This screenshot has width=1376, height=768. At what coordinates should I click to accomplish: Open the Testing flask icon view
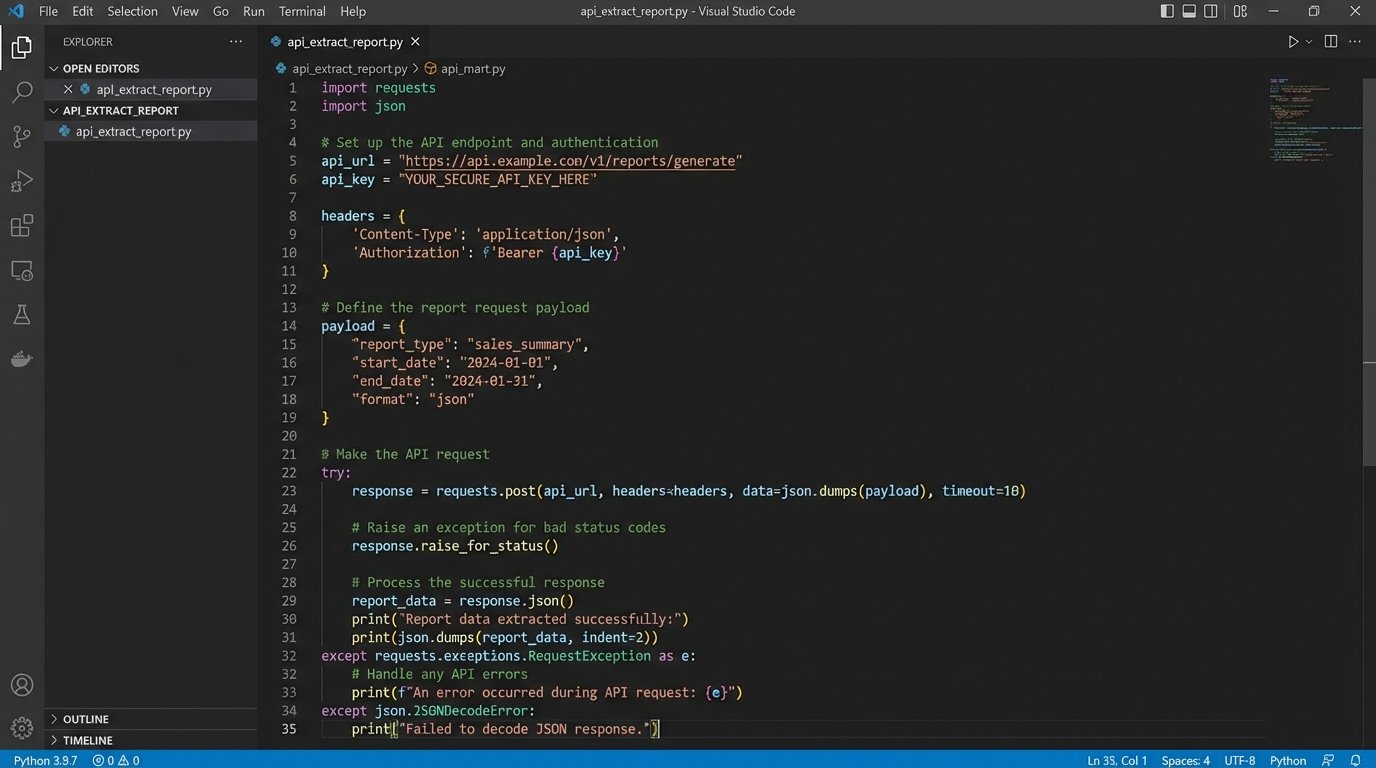click(22, 315)
